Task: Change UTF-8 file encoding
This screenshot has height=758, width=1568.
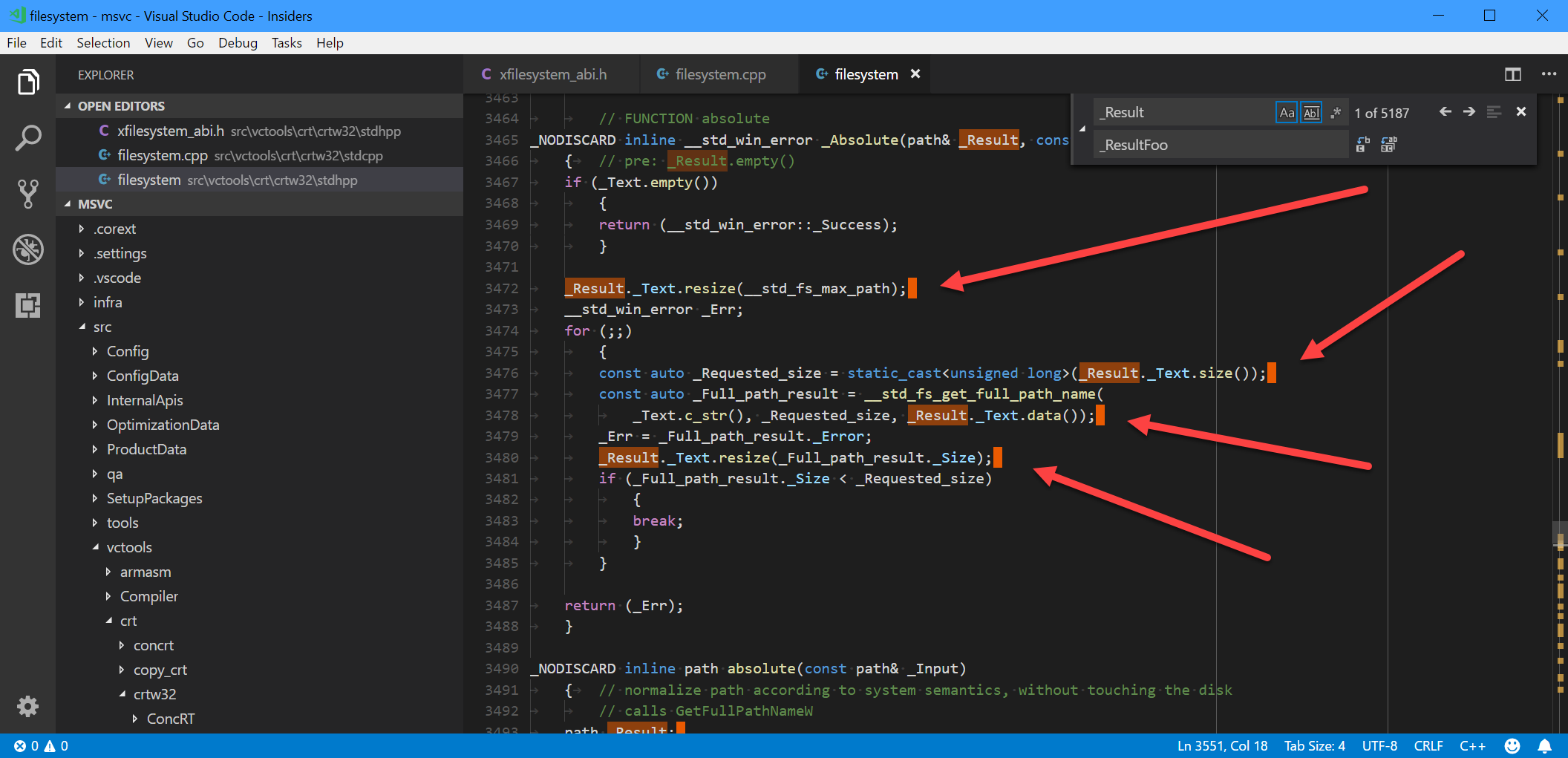Action: pos(1379,746)
